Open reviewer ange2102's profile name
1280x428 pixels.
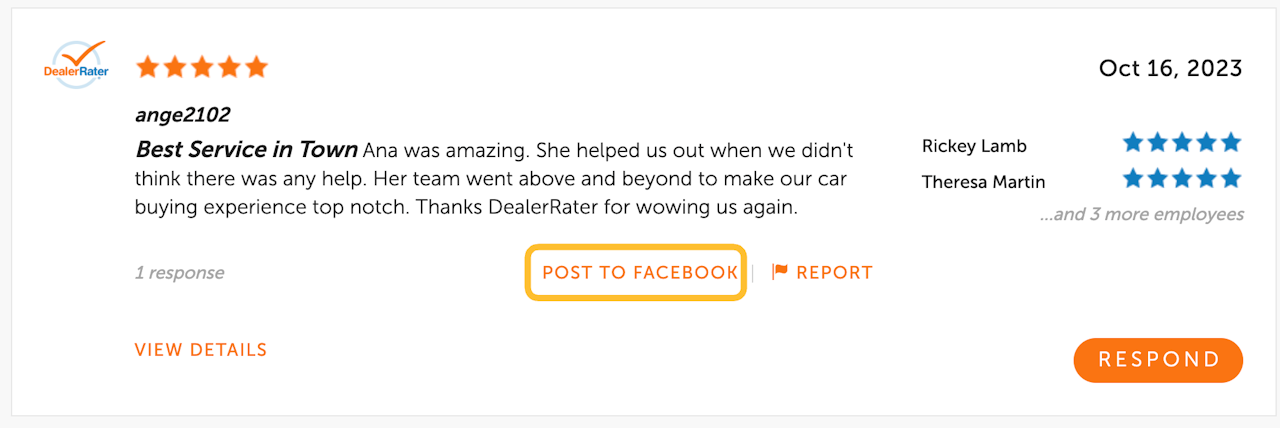tap(182, 115)
